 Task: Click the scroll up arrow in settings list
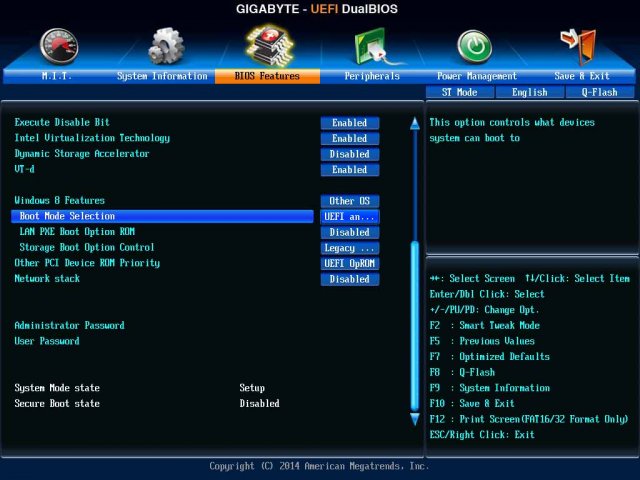click(x=414, y=124)
